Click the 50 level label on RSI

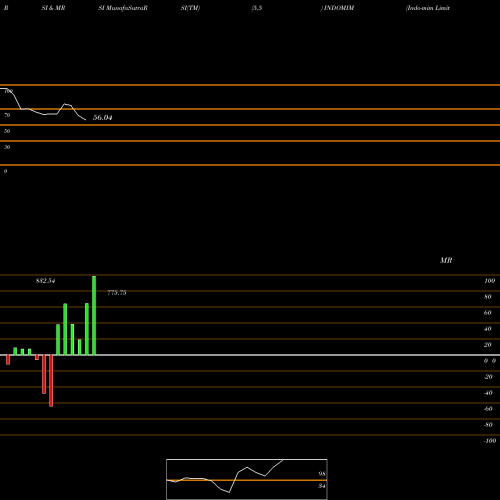tap(7, 131)
